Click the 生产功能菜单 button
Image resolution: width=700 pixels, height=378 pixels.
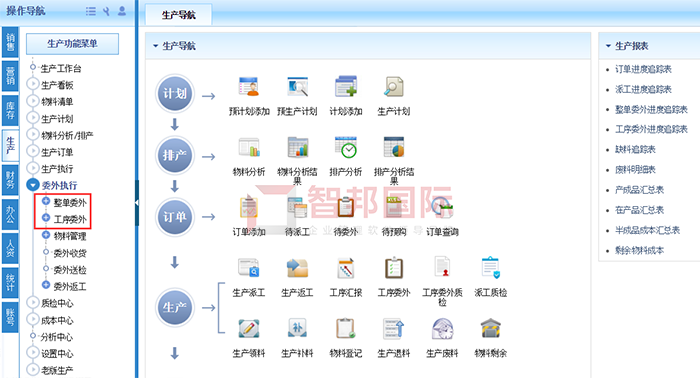pyautogui.click(x=72, y=44)
